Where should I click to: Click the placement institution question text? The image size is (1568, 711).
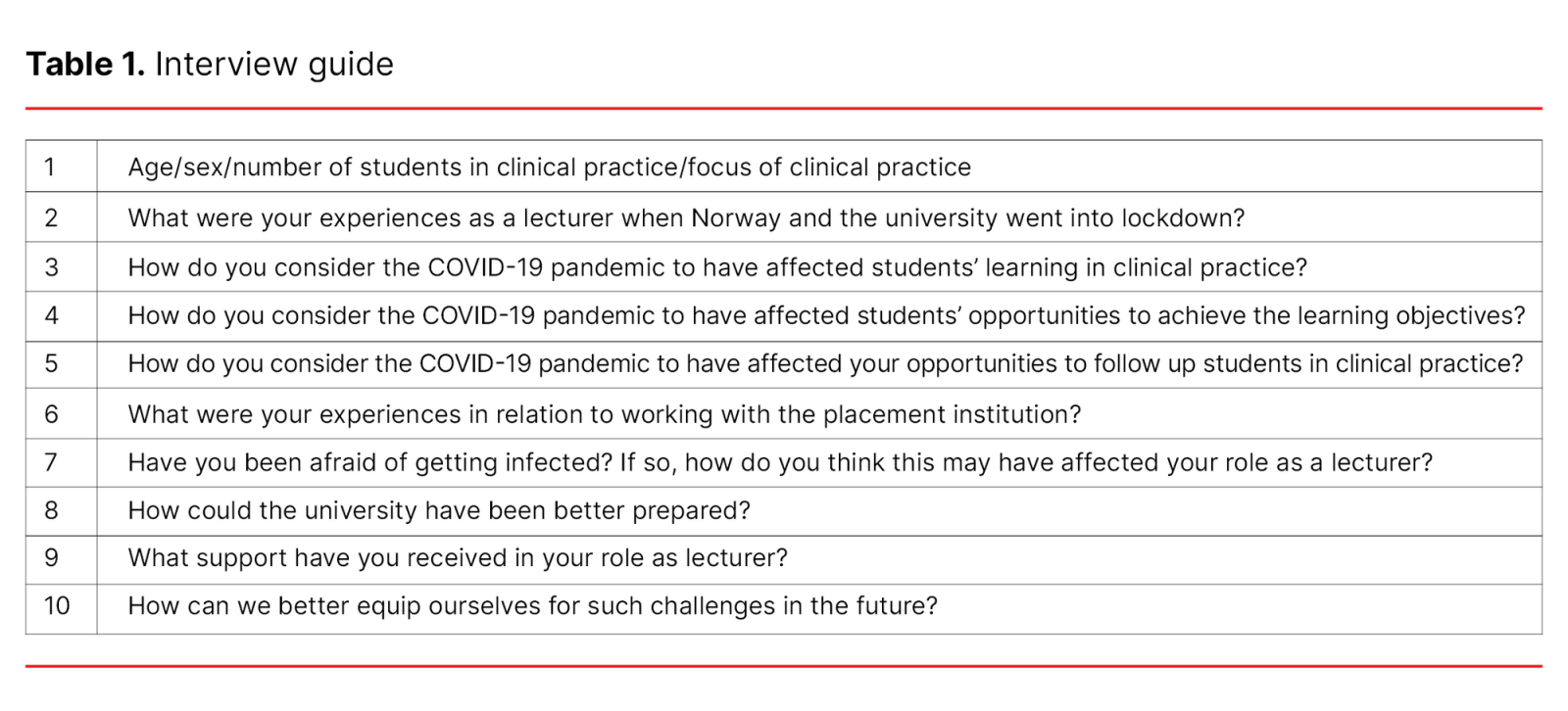(x=605, y=415)
